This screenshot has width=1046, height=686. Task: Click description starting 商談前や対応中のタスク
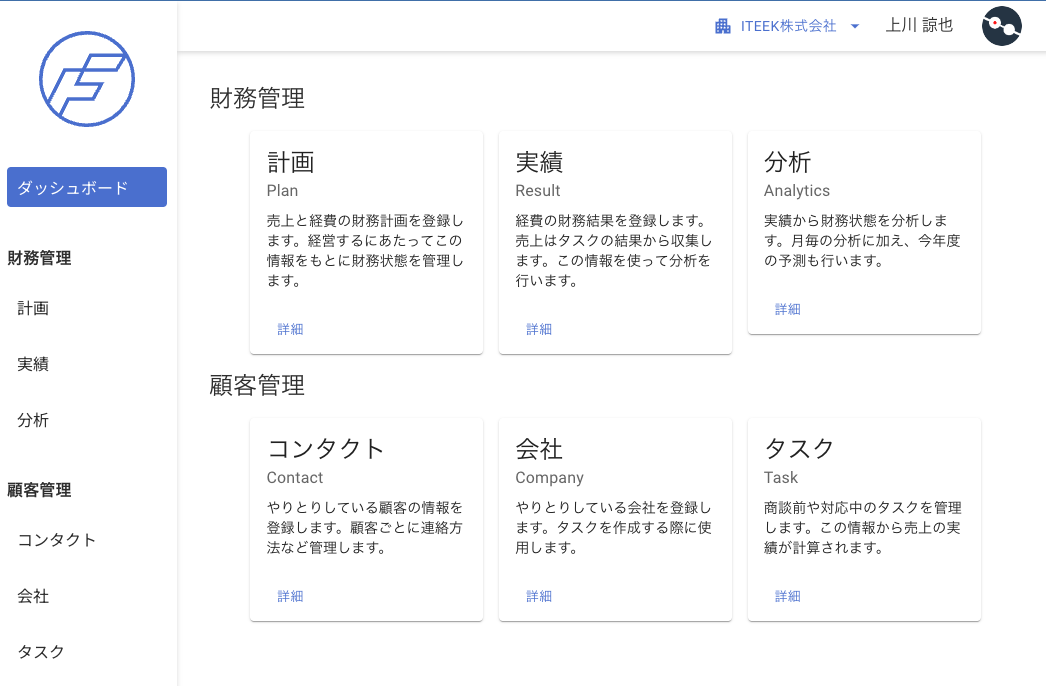tap(863, 528)
